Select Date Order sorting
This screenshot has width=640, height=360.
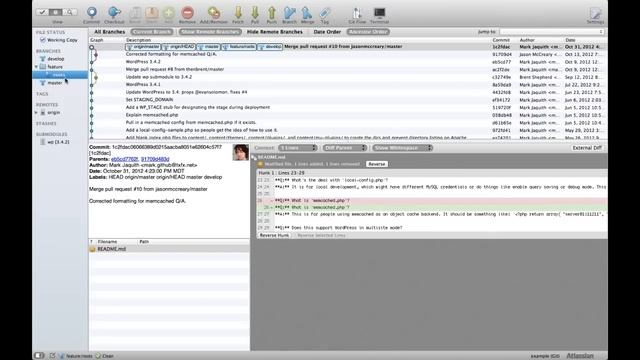tap(327, 32)
